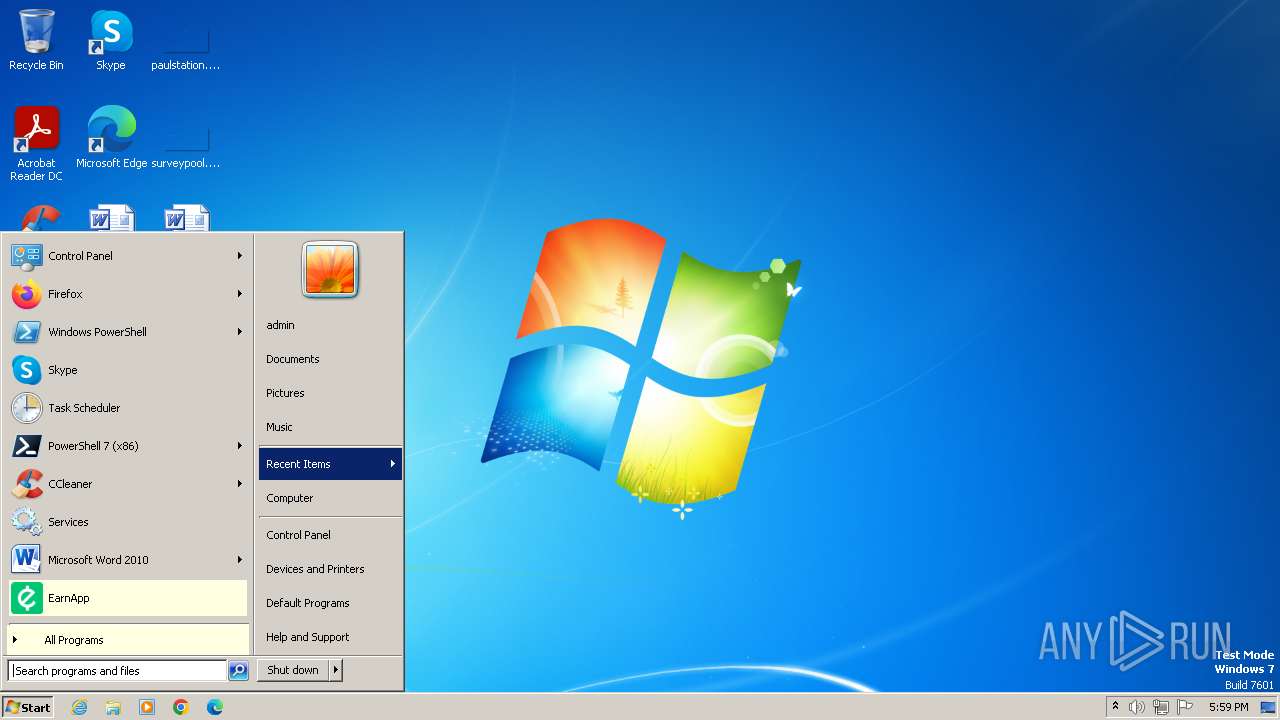Open Task Scheduler from Start menu
The height and width of the screenshot is (720, 1280).
point(127,408)
